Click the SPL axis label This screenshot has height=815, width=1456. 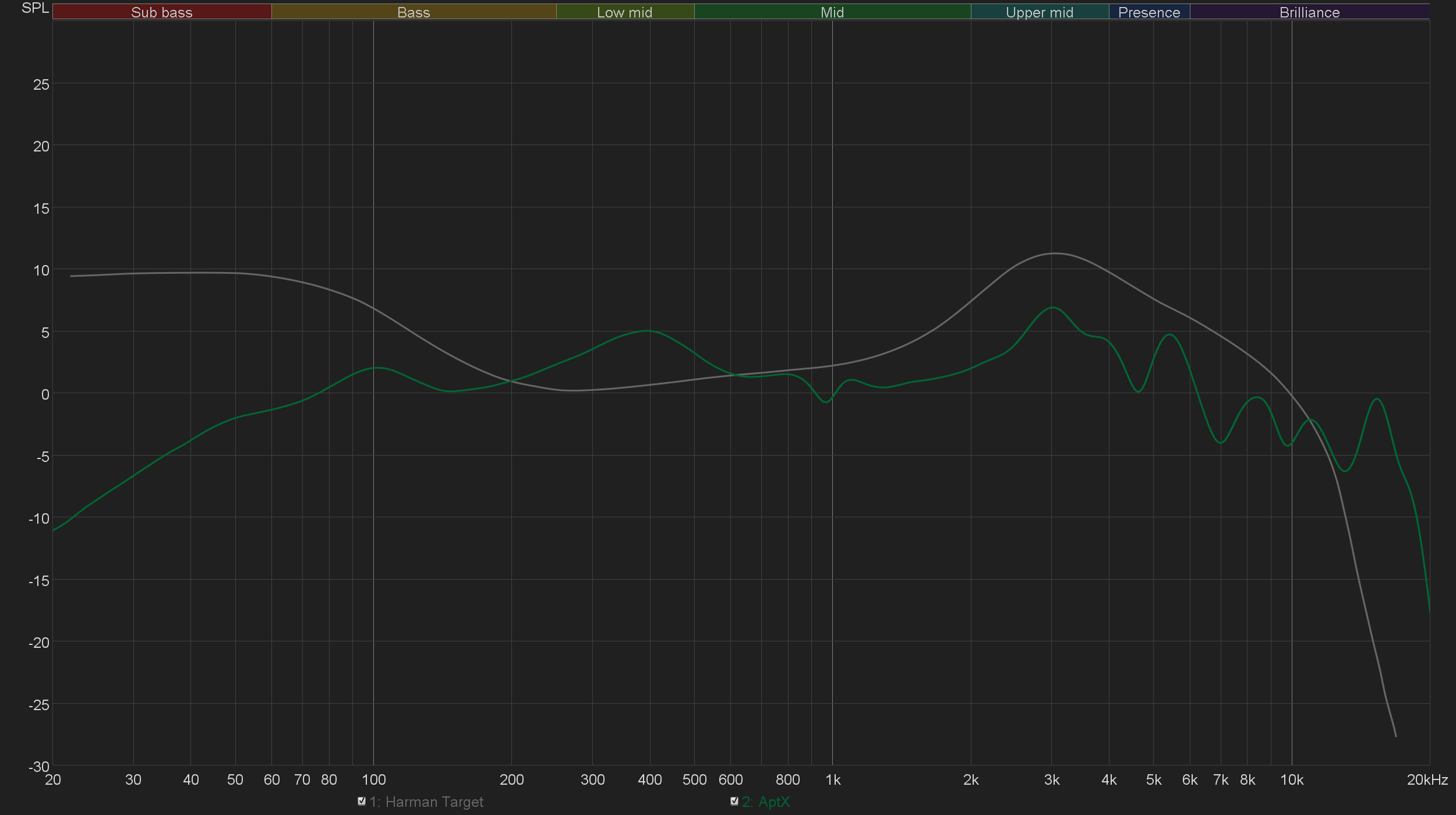[x=35, y=8]
